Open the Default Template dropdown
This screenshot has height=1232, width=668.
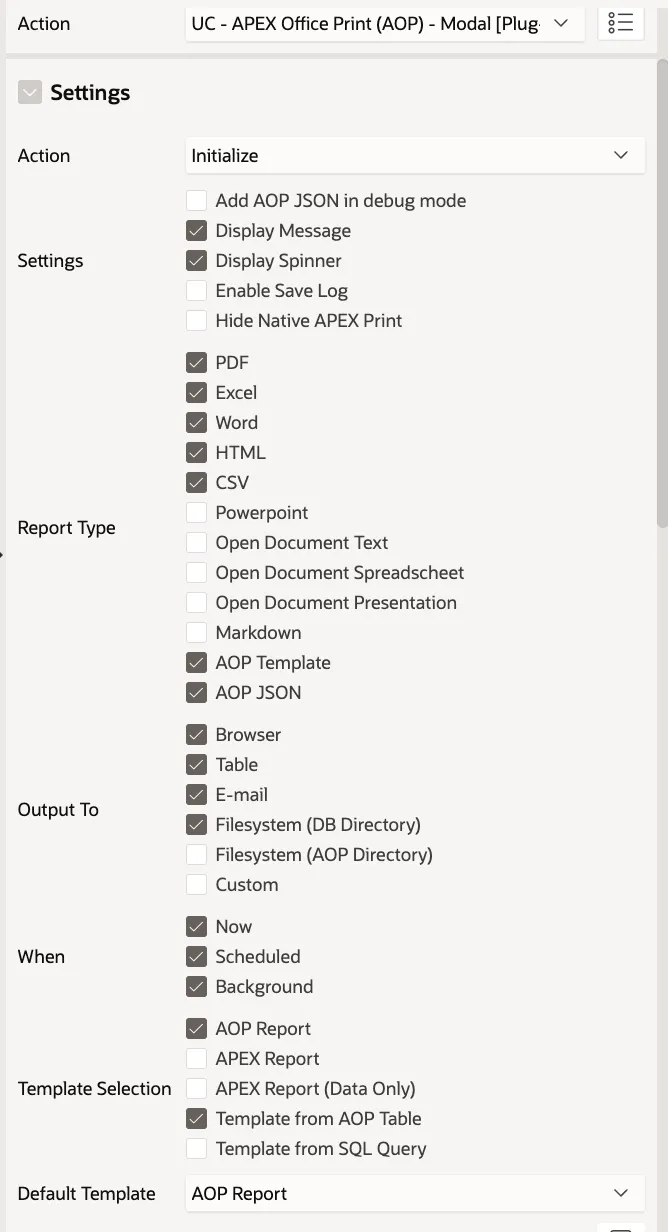tap(415, 1193)
